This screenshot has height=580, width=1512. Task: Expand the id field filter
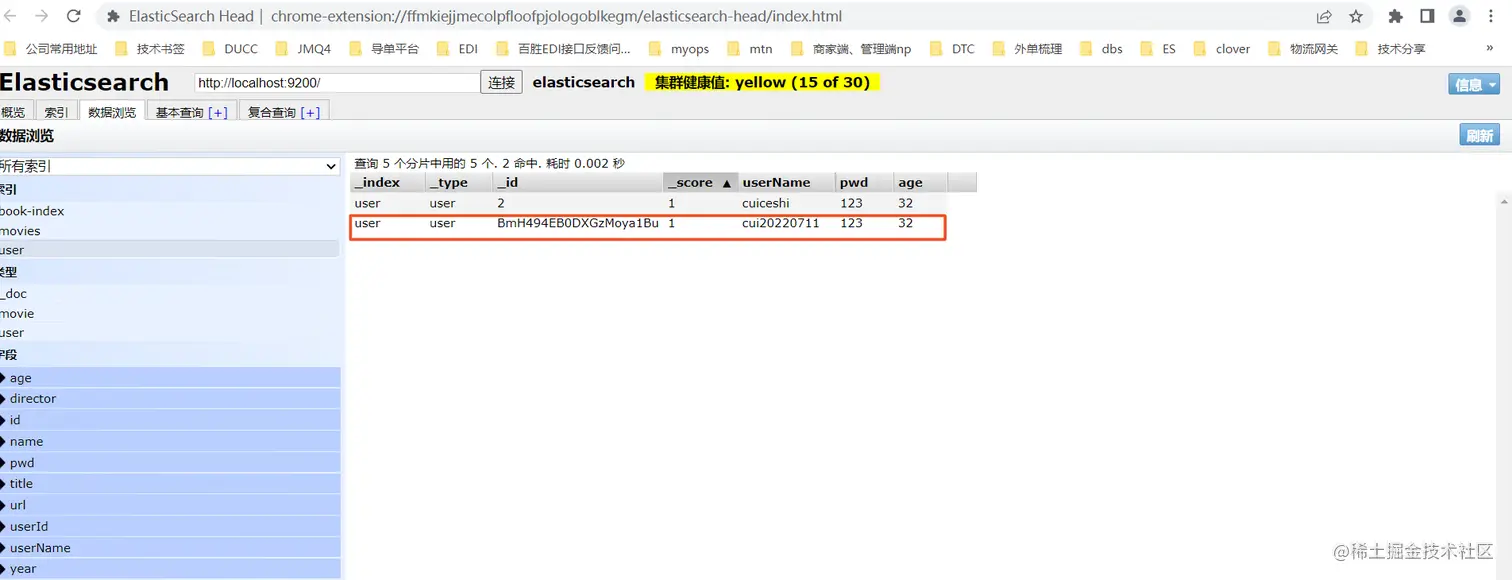tap(170, 420)
